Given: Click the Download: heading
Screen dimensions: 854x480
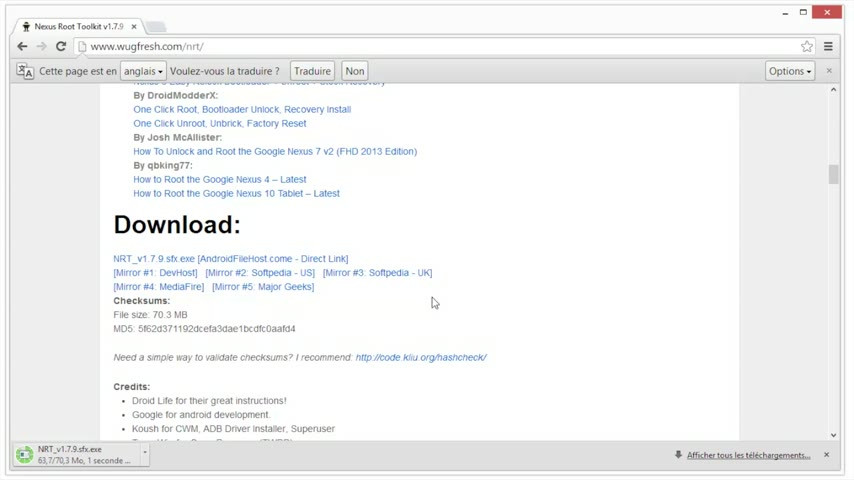Looking at the screenshot, I should tap(177, 224).
